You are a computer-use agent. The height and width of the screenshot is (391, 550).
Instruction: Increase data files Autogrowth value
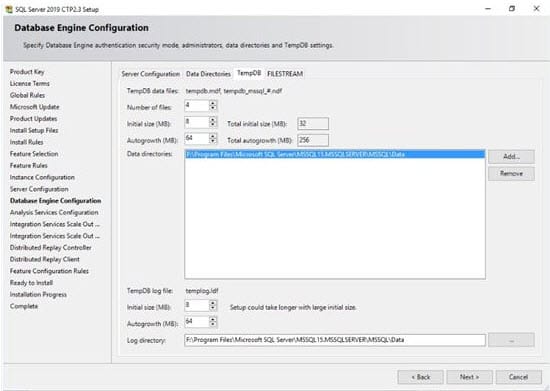pos(213,136)
